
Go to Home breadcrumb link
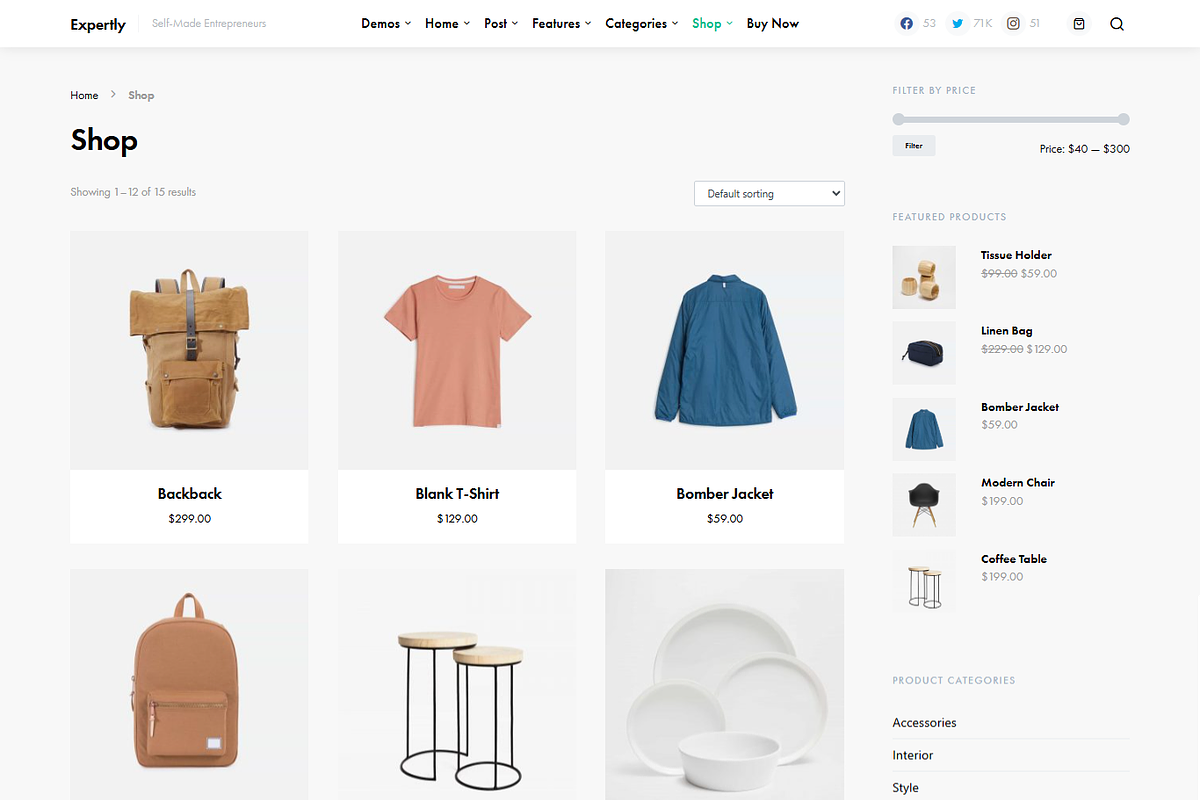[84, 95]
